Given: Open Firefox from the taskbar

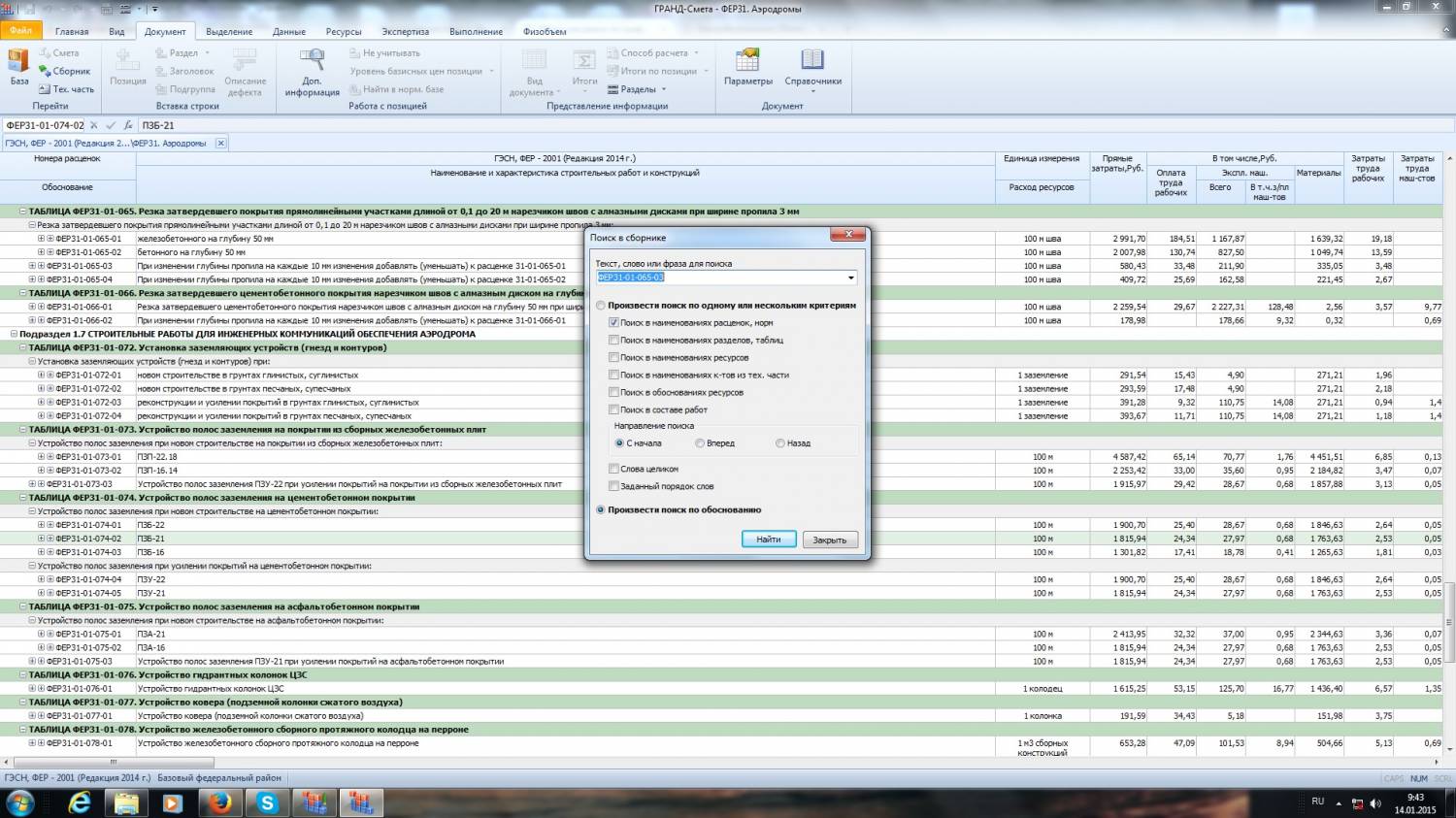Looking at the screenshot, I should click(219, 802).
